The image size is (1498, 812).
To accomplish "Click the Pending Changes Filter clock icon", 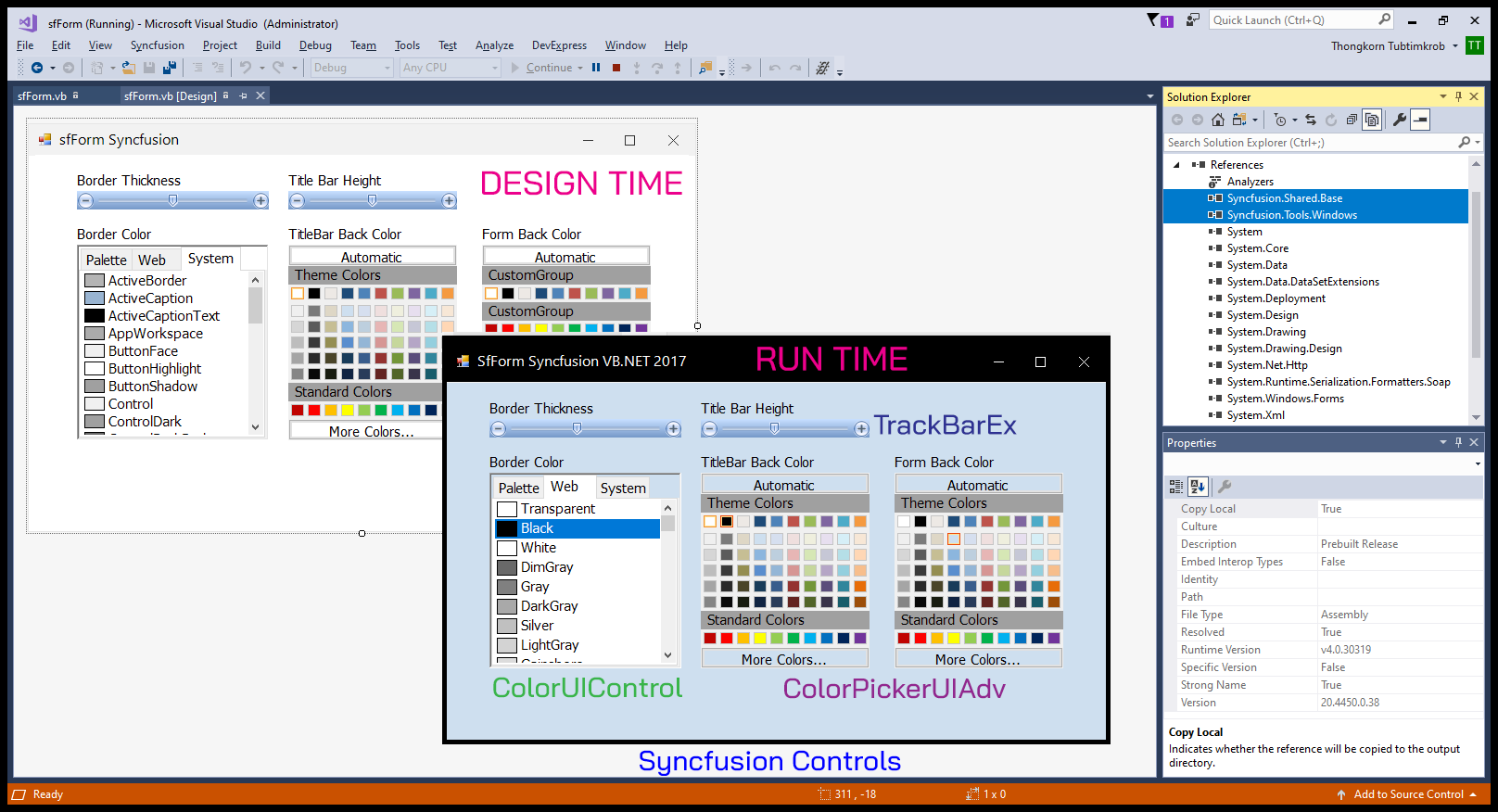I will point(1280,120).
